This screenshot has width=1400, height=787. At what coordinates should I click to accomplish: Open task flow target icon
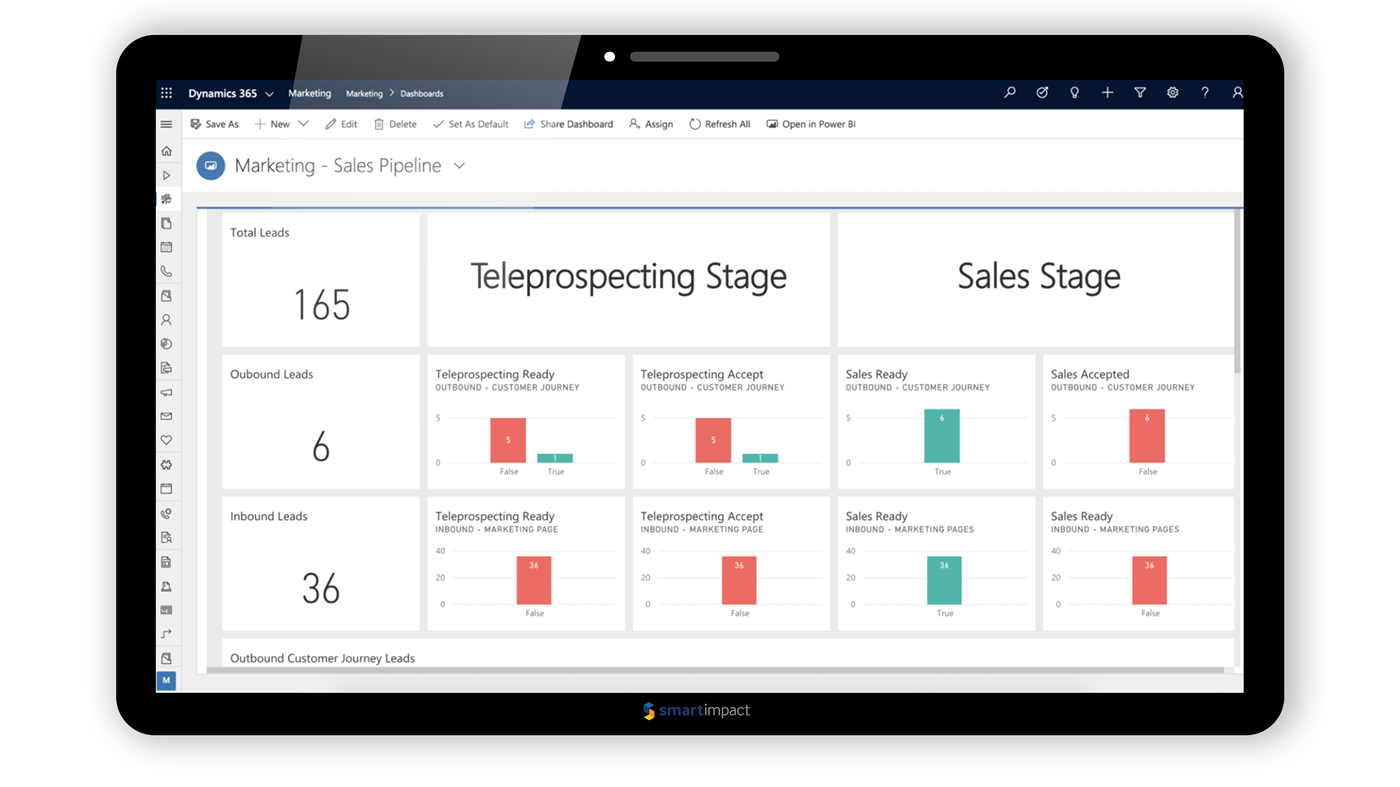[1042, 92]
